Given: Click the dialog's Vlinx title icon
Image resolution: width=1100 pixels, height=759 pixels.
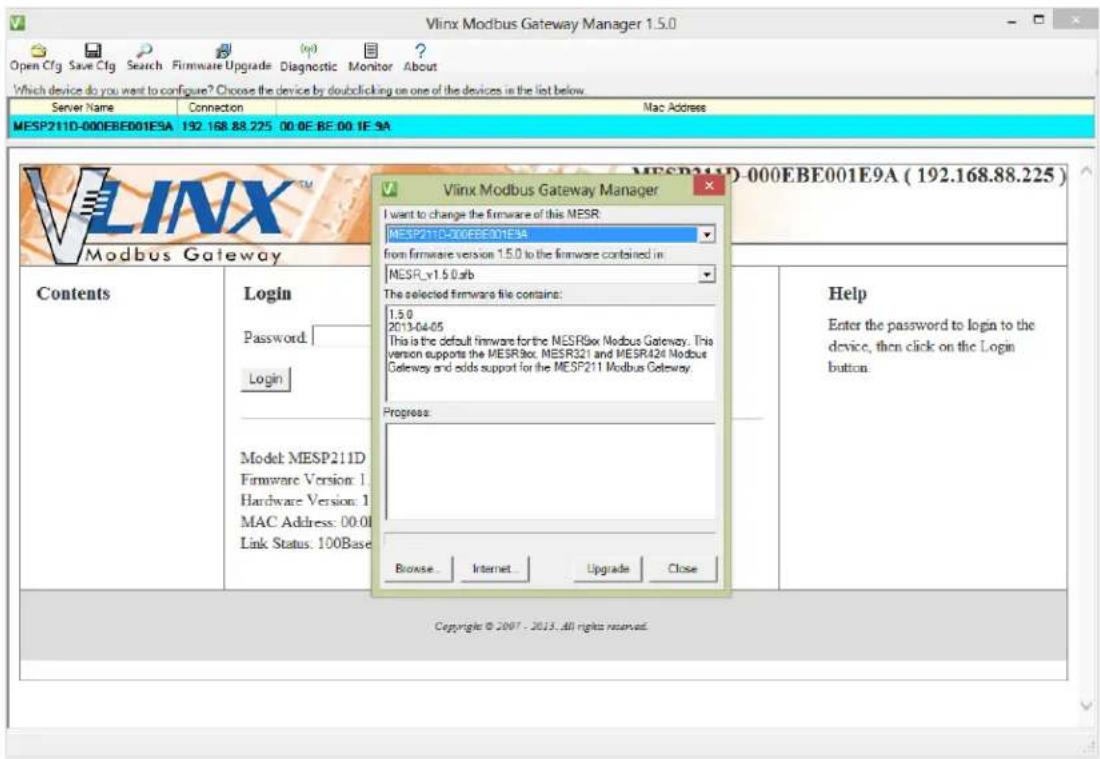Looking at the screenshot, I should (x=390, y=189).
